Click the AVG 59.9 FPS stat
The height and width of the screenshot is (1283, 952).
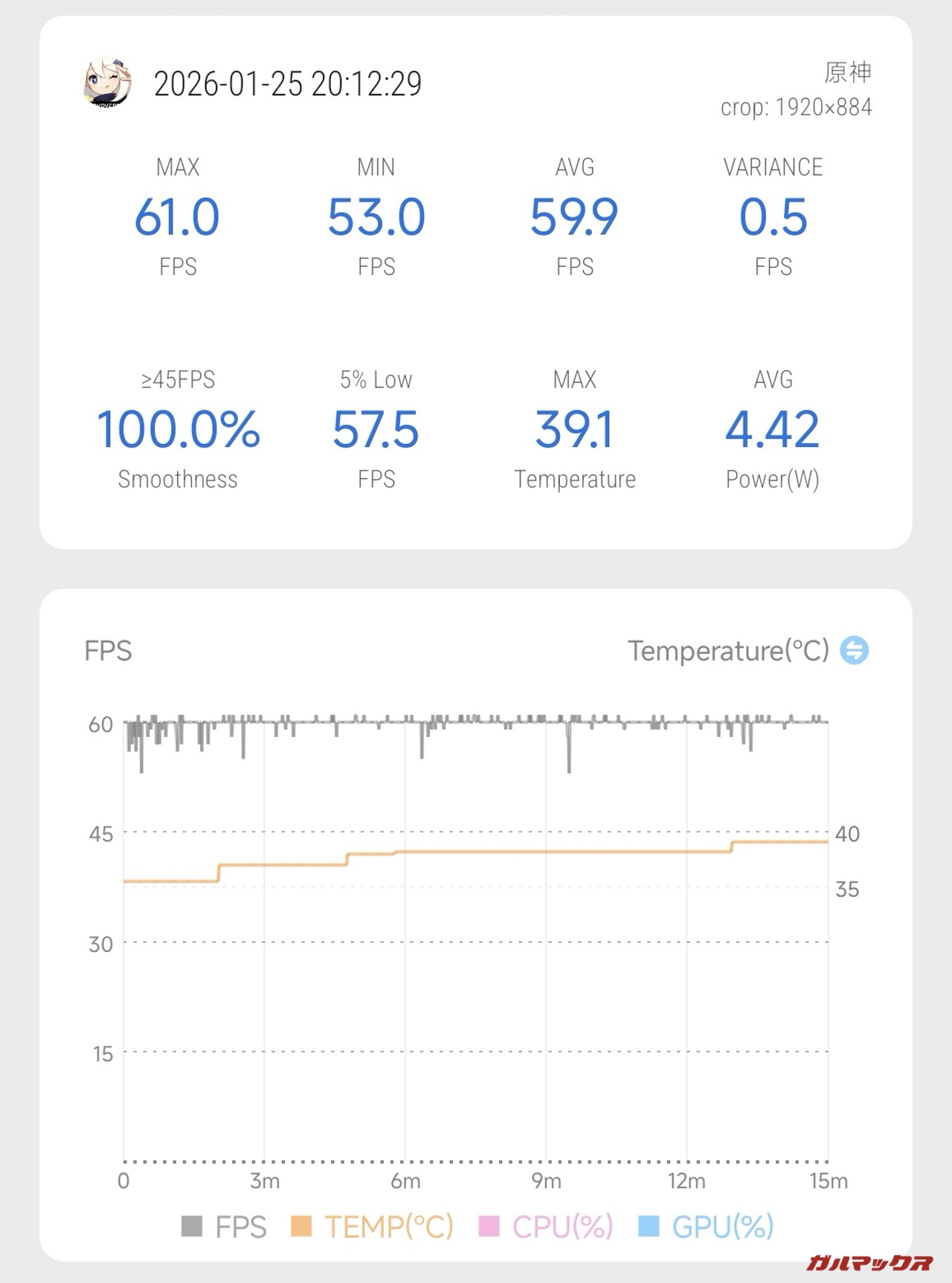[574, 217]
